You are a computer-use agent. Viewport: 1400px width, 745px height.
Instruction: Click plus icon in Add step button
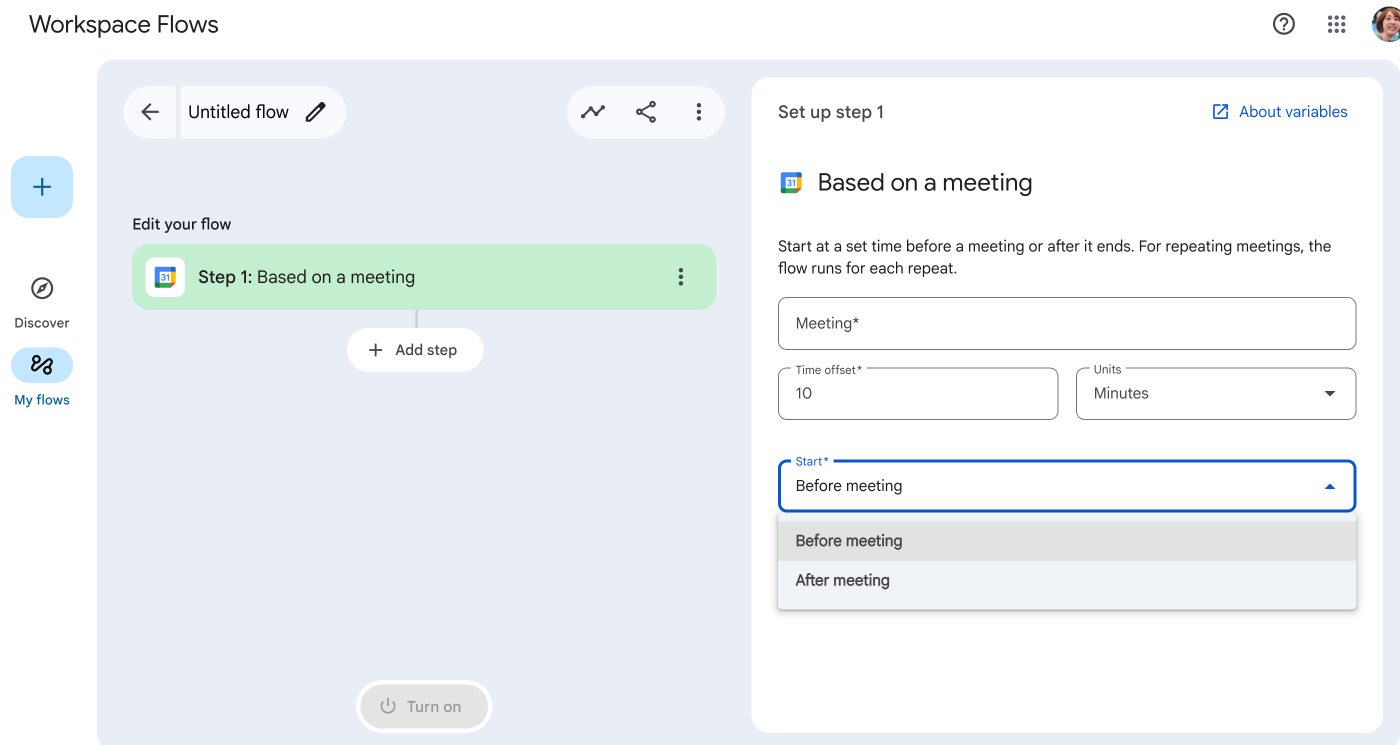(x=376, y=350)
